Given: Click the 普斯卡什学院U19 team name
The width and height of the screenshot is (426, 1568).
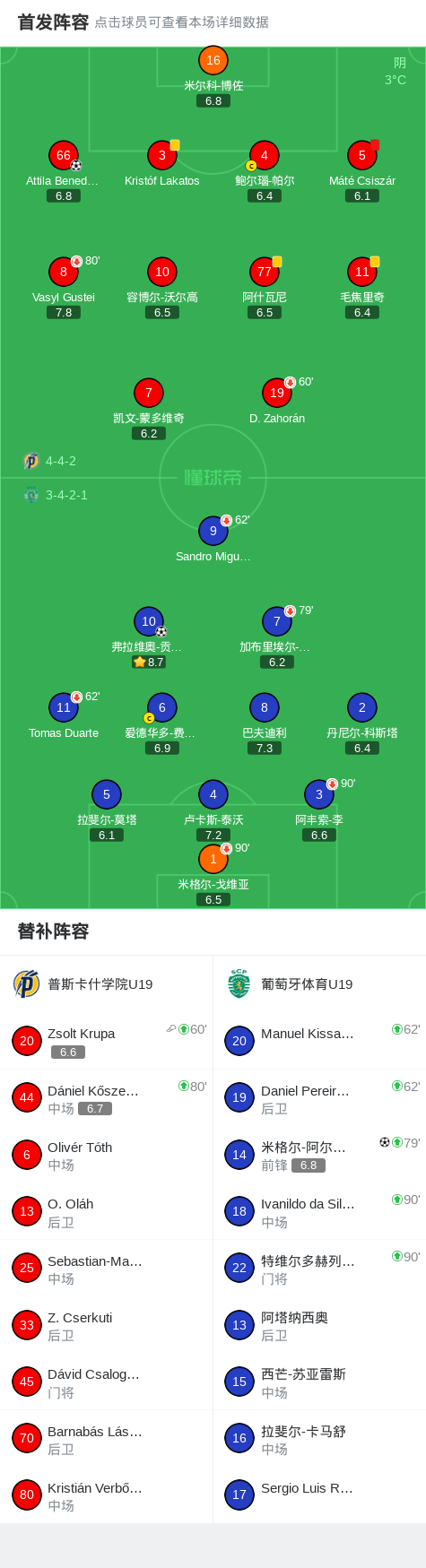Looking at the screenshot, I should [100, 984].
